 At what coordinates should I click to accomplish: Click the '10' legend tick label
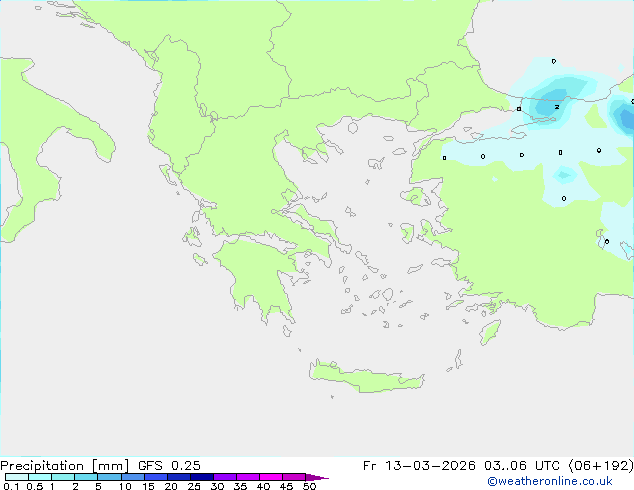coord(125,486)
